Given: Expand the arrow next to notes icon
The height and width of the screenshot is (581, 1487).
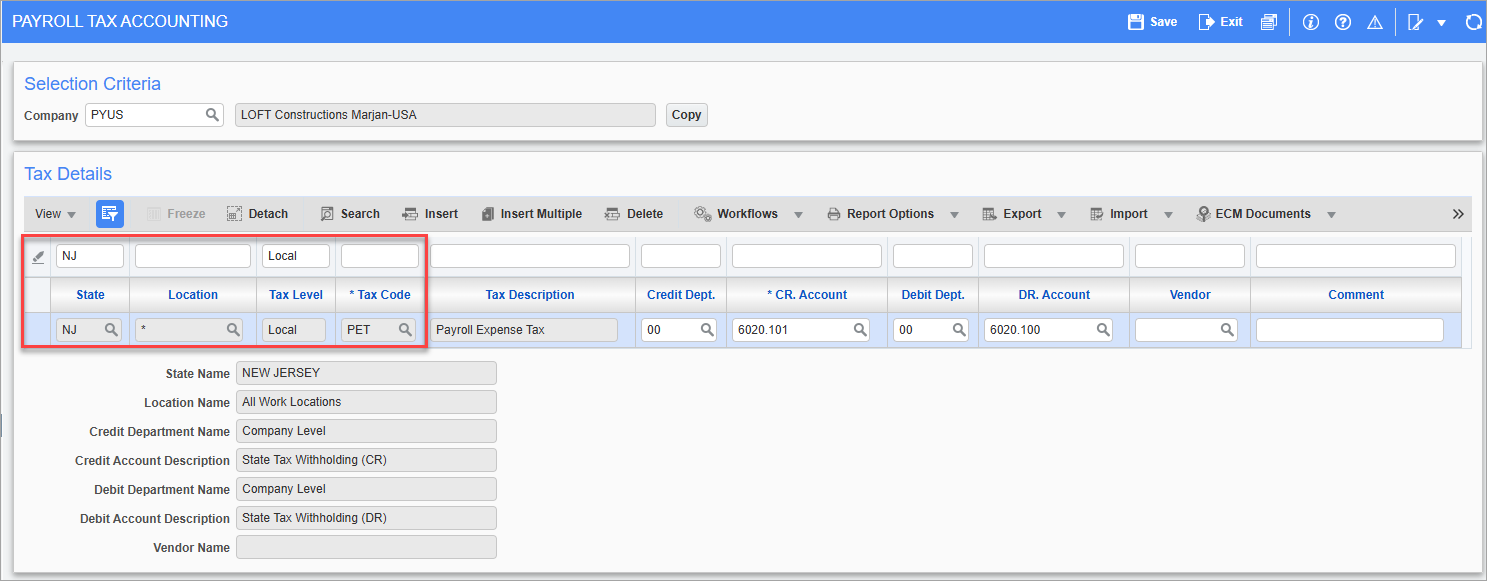Looking at the screenshot, I should [x=1441, y=22].
